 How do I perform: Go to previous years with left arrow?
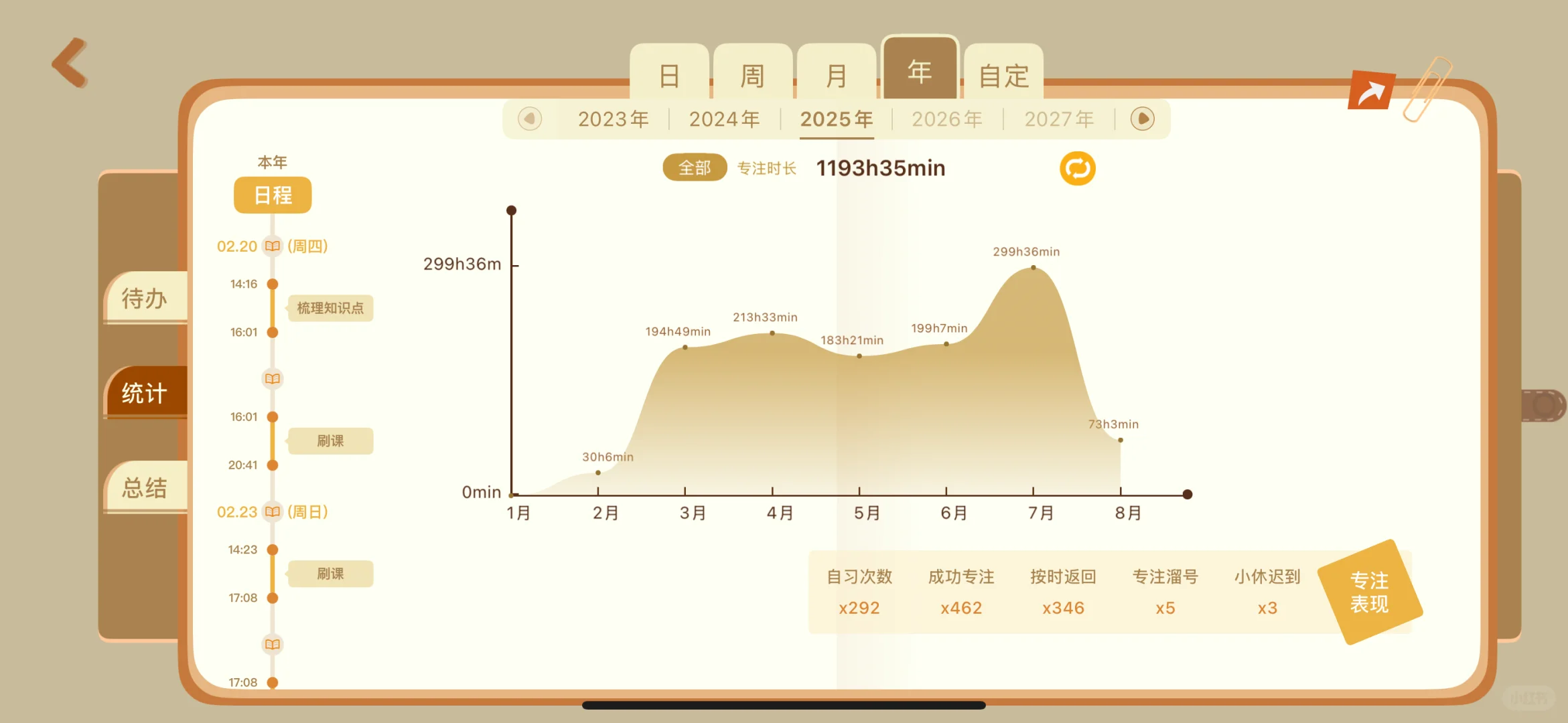[x=530, y=119]
